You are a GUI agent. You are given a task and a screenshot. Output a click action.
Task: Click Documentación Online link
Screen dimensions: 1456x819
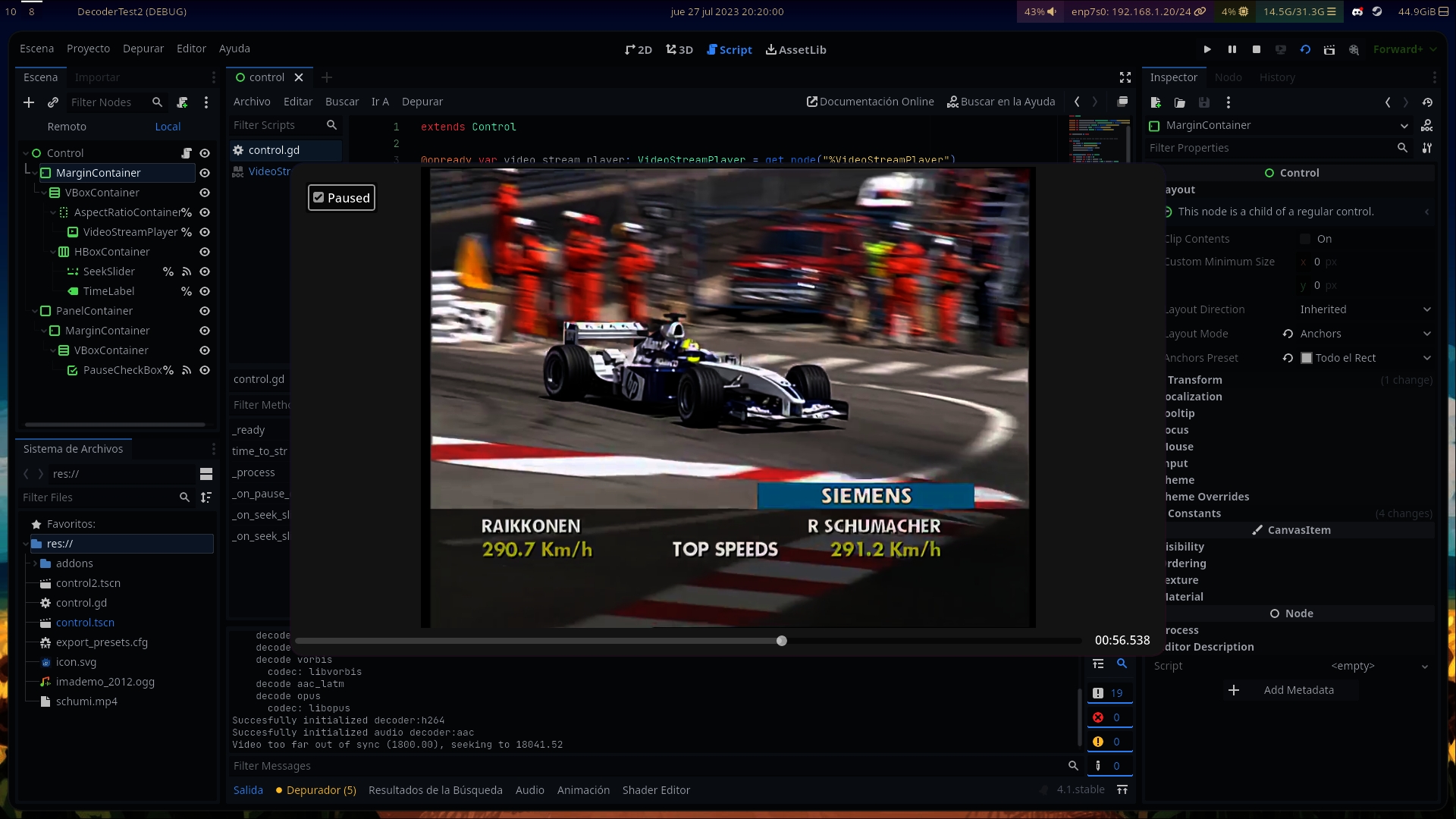(870, 102)
